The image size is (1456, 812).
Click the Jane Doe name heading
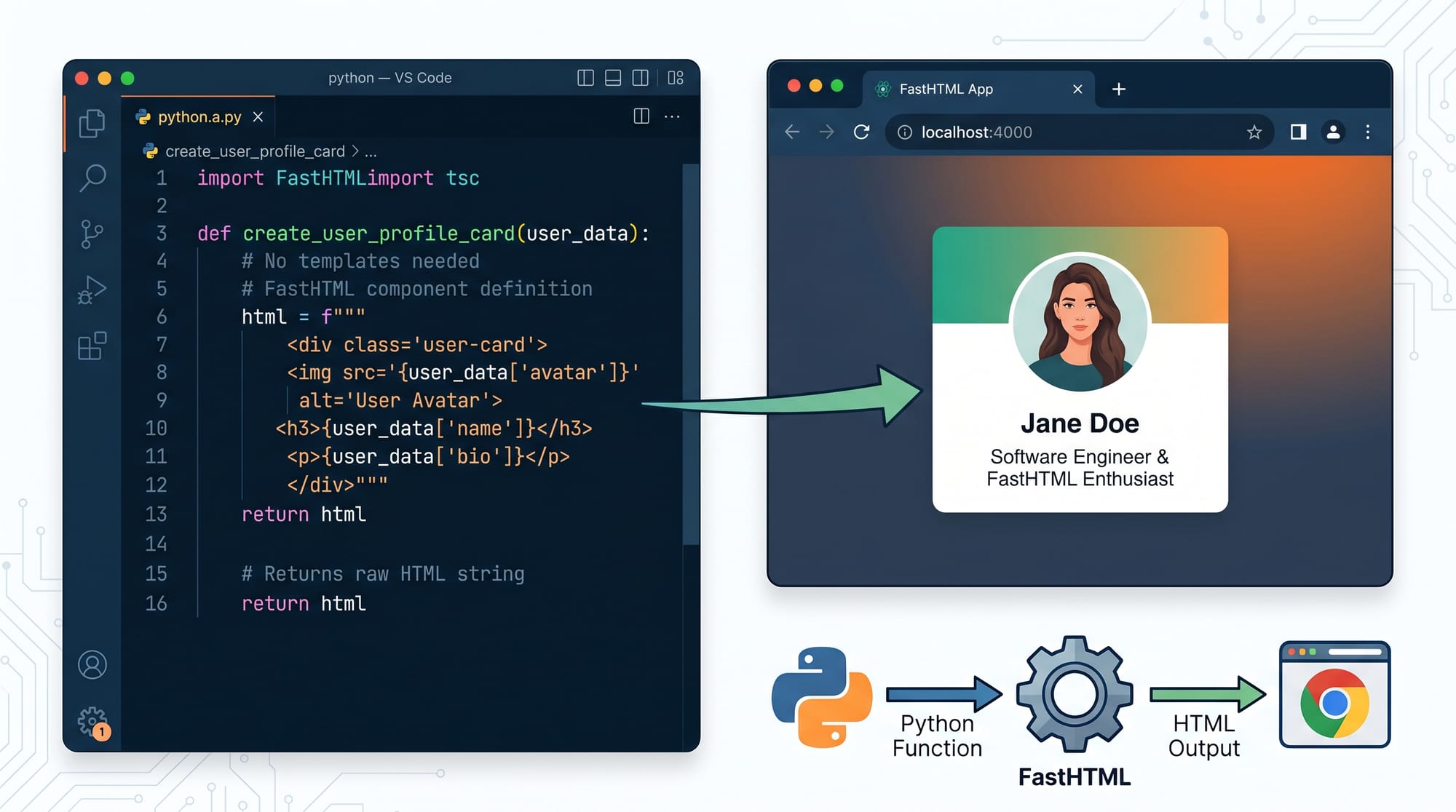(x=1080, y=423)
